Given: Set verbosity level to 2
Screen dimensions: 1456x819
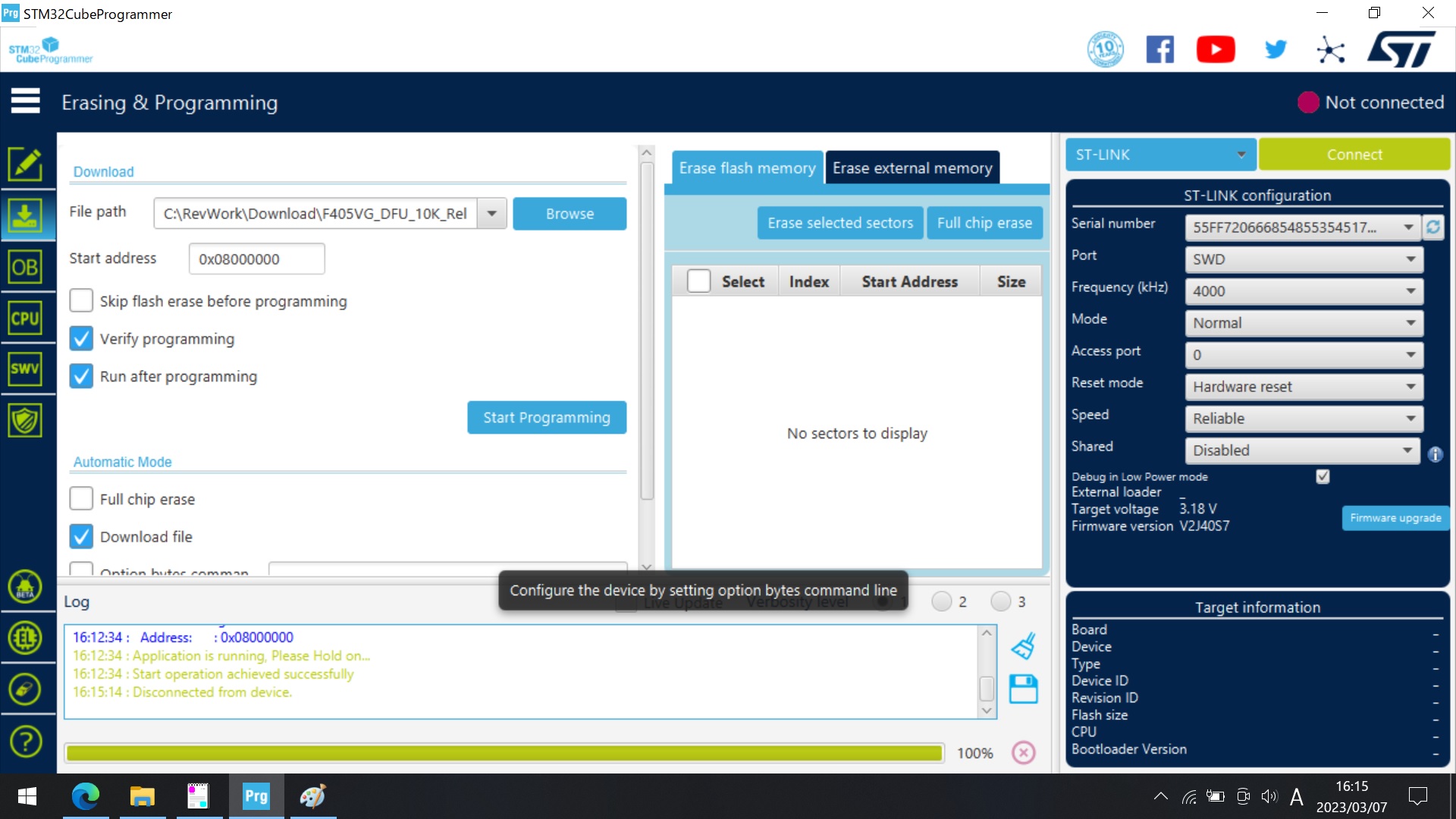Looking at the screenshot, I should tap(942, 601).
